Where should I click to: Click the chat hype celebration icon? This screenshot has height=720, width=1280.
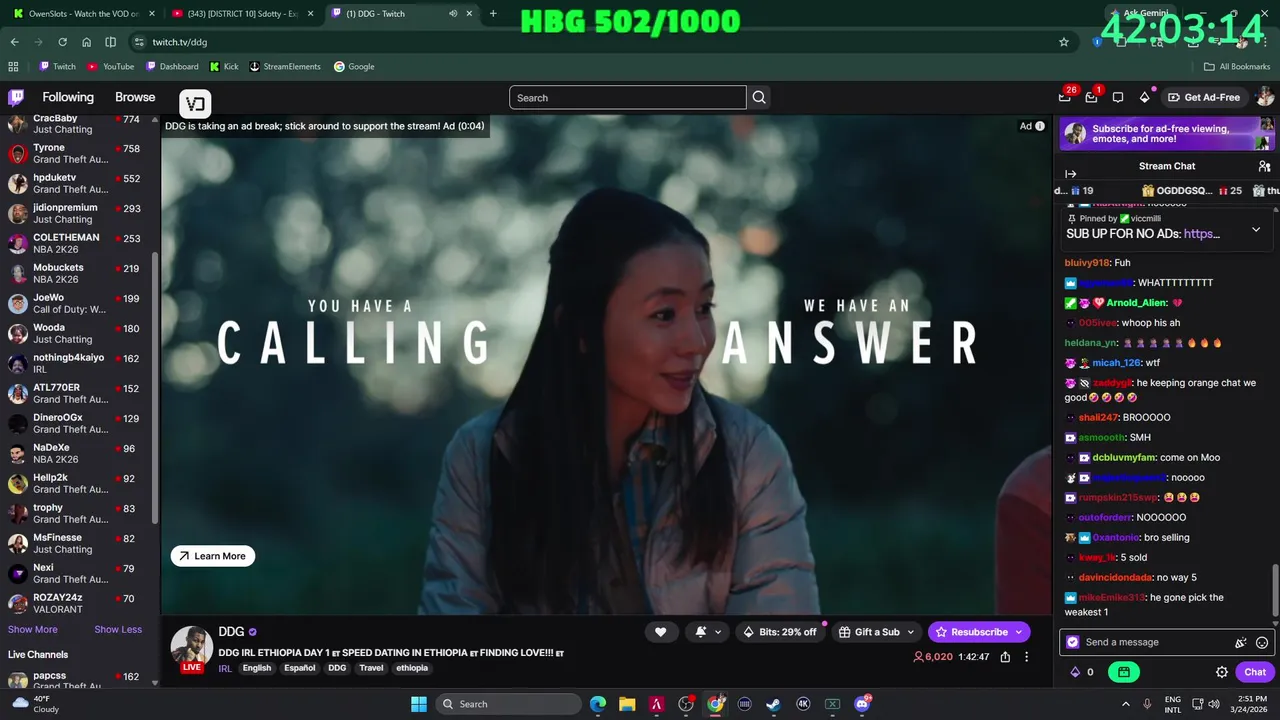(1241, 642)
